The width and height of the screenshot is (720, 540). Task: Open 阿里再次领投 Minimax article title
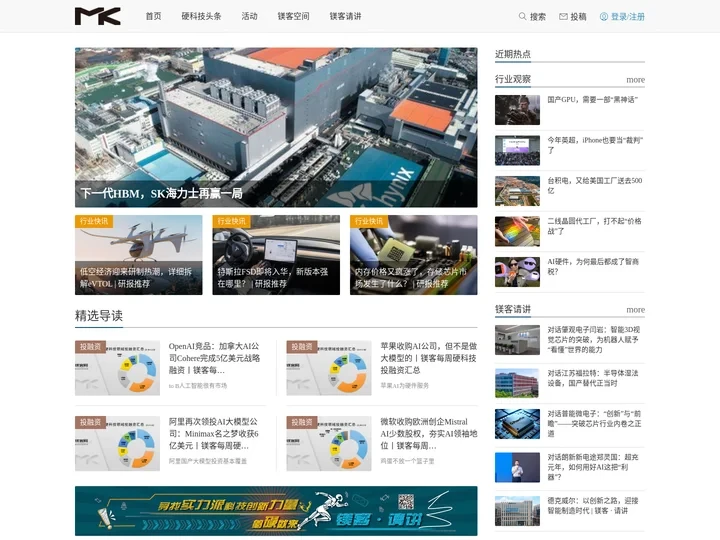(214, 433)
